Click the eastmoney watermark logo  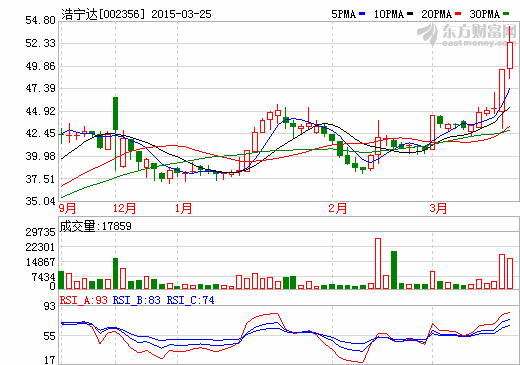pyautogui.click(x=467, y=35)
